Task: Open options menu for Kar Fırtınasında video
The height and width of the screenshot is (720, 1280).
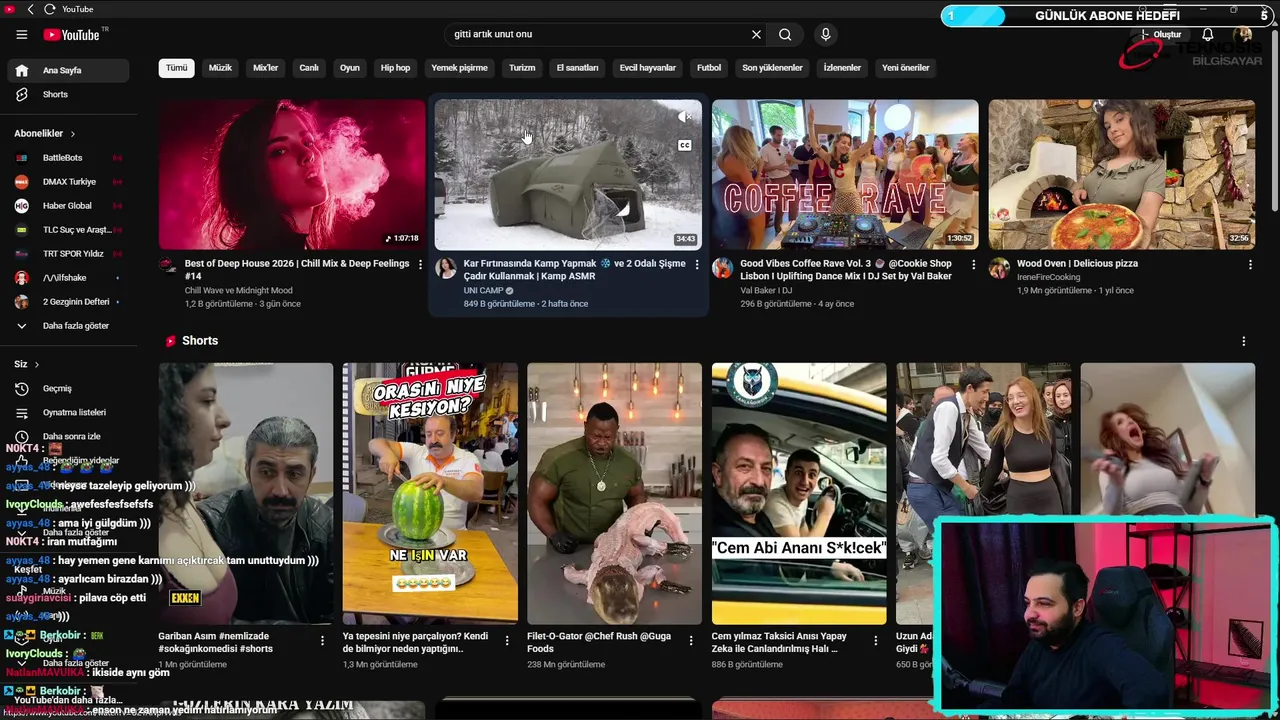Action: [697, 265]
